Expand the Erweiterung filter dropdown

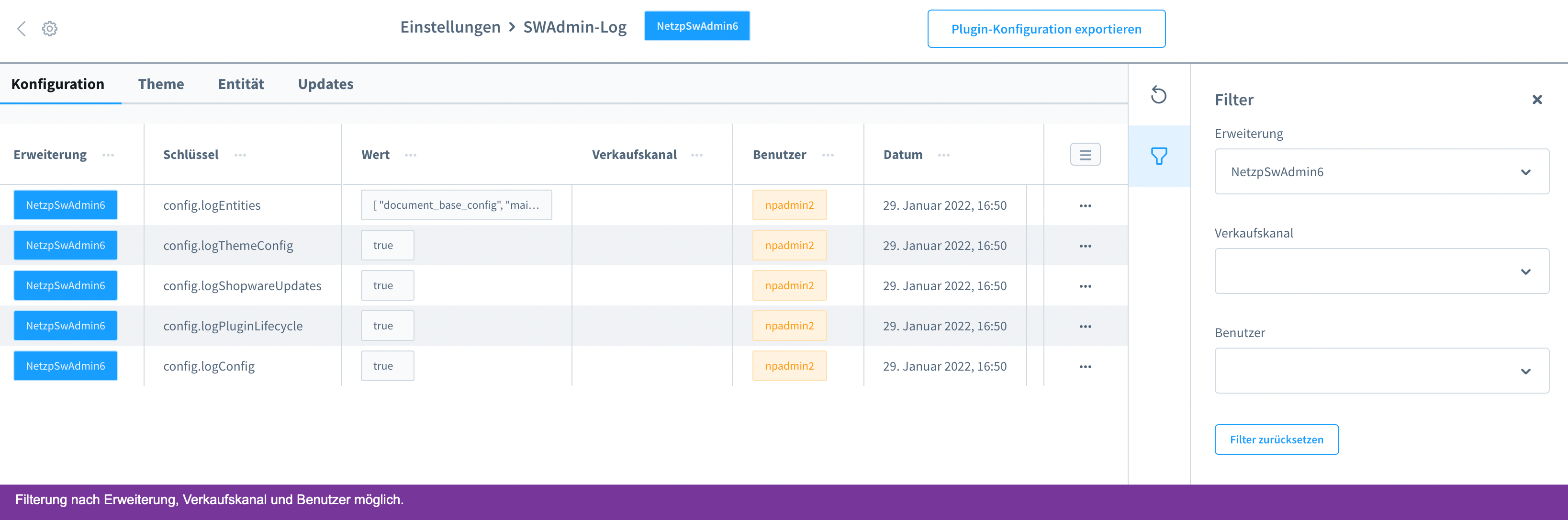1382,172
